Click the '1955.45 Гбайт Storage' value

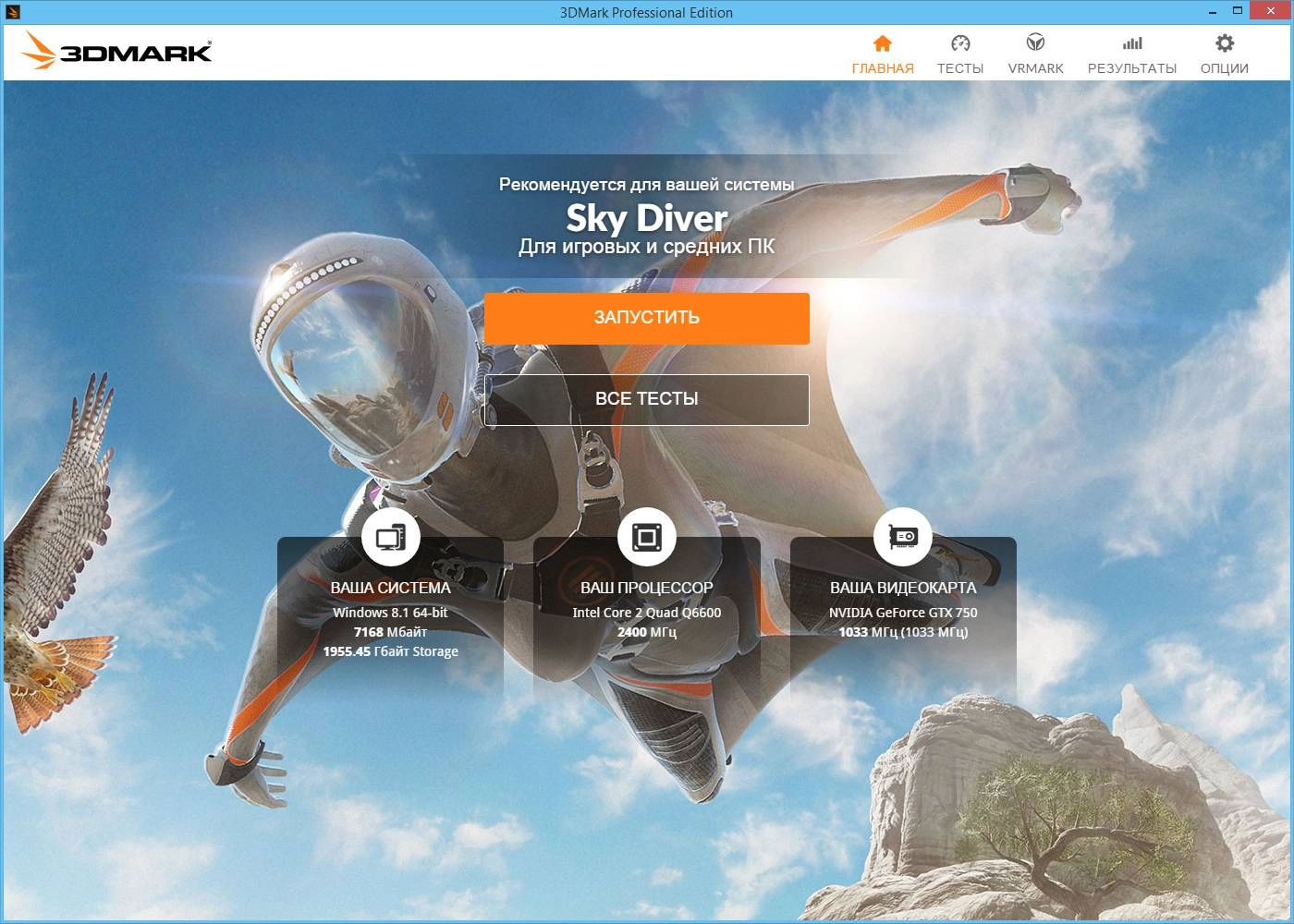[x=391, y=651]
